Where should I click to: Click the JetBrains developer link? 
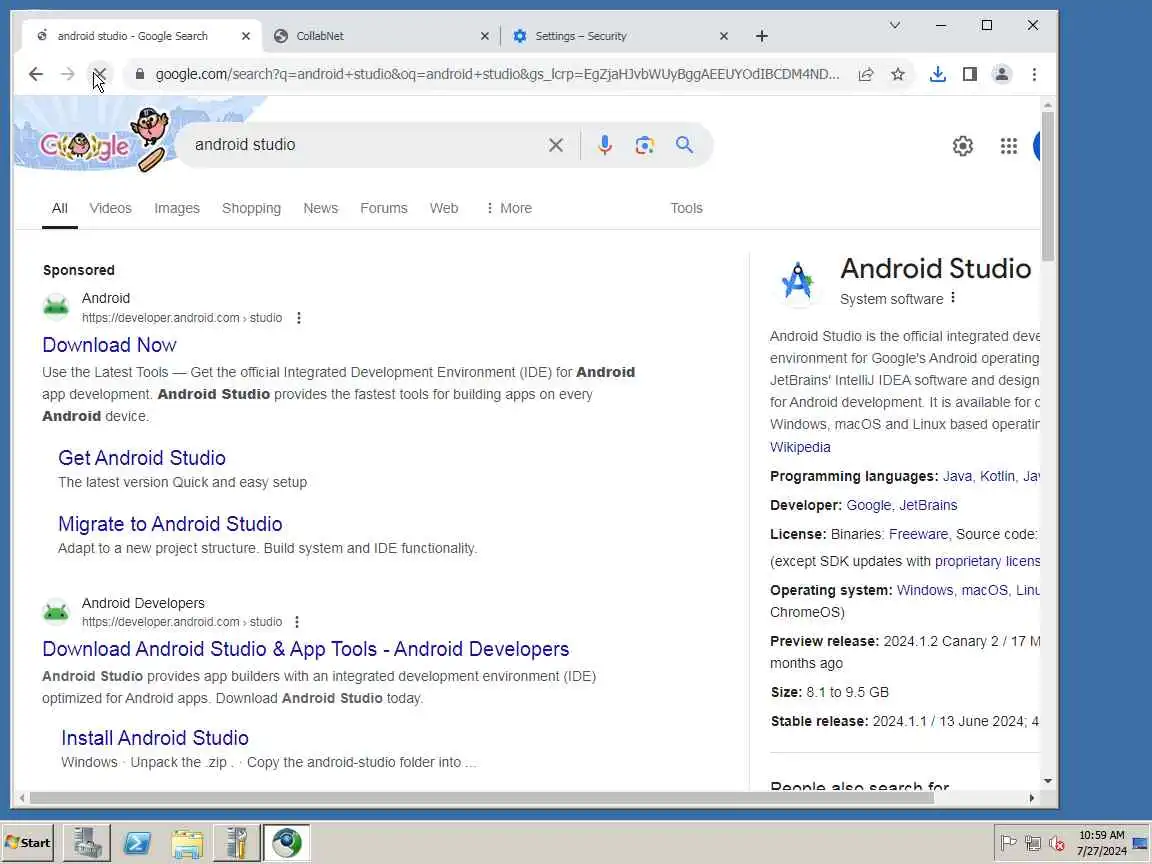pyautogui.click(x=929, y=505)
